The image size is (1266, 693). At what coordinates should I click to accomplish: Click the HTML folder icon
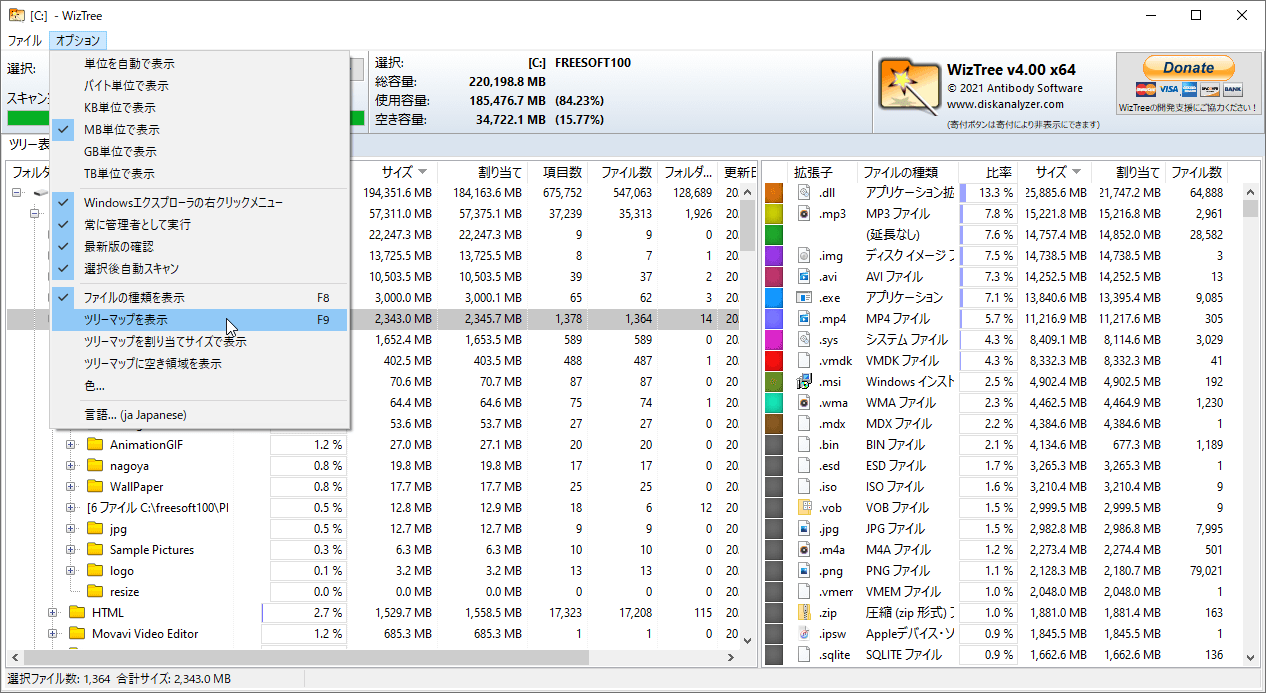pos(77,612)
